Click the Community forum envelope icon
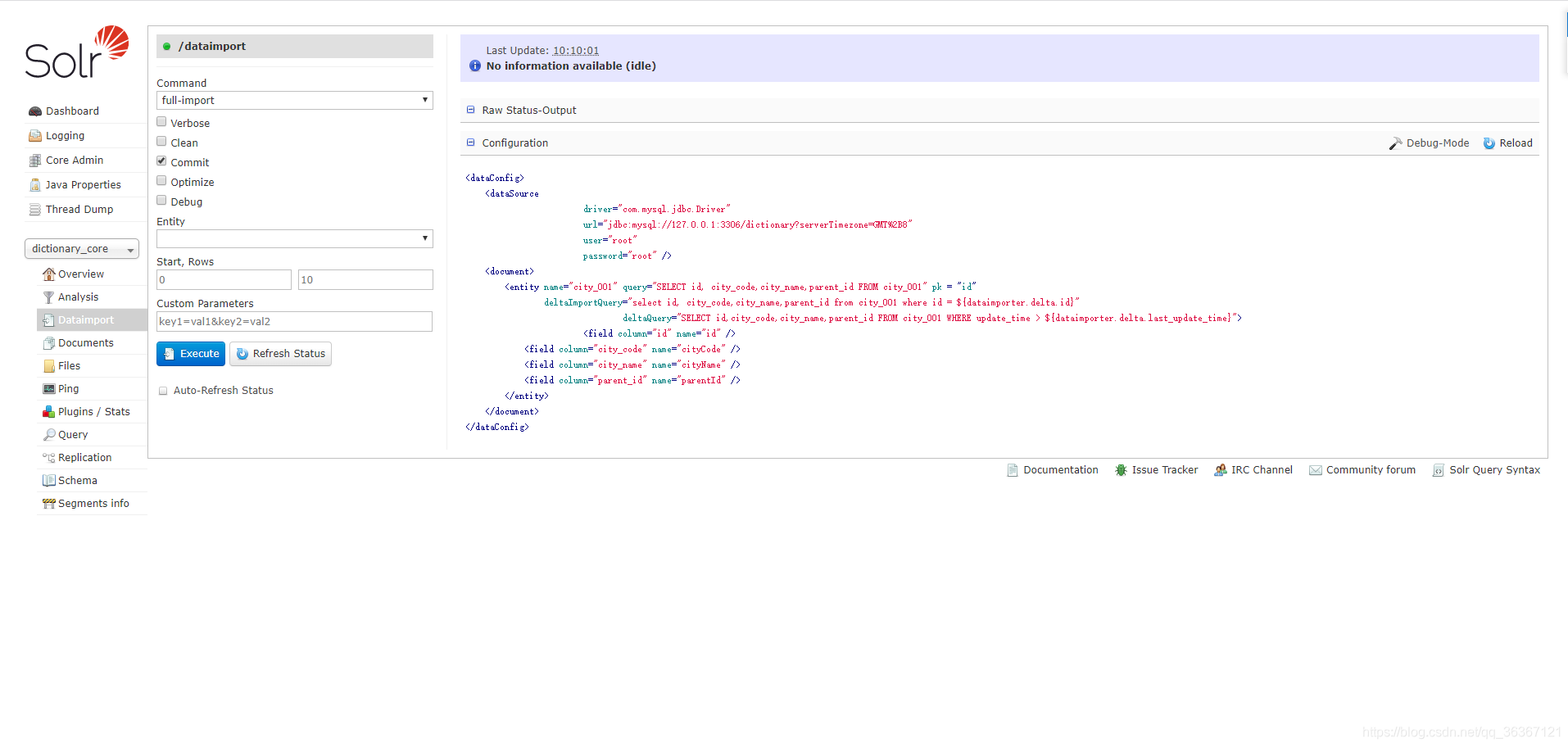The width and height of the screenshot is (1568, 747). 1316,470
